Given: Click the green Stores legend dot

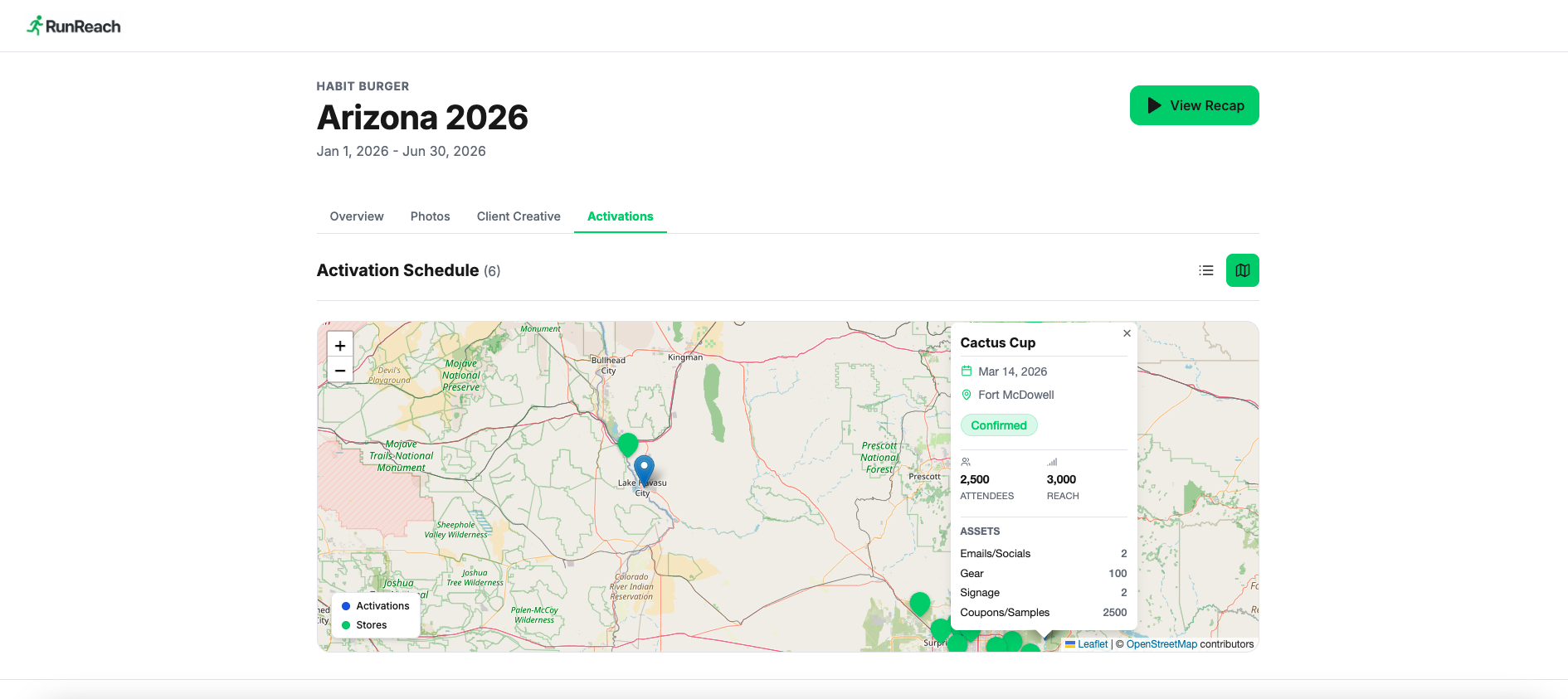Looking at the screenshot, I should click(x=346, y=625).
